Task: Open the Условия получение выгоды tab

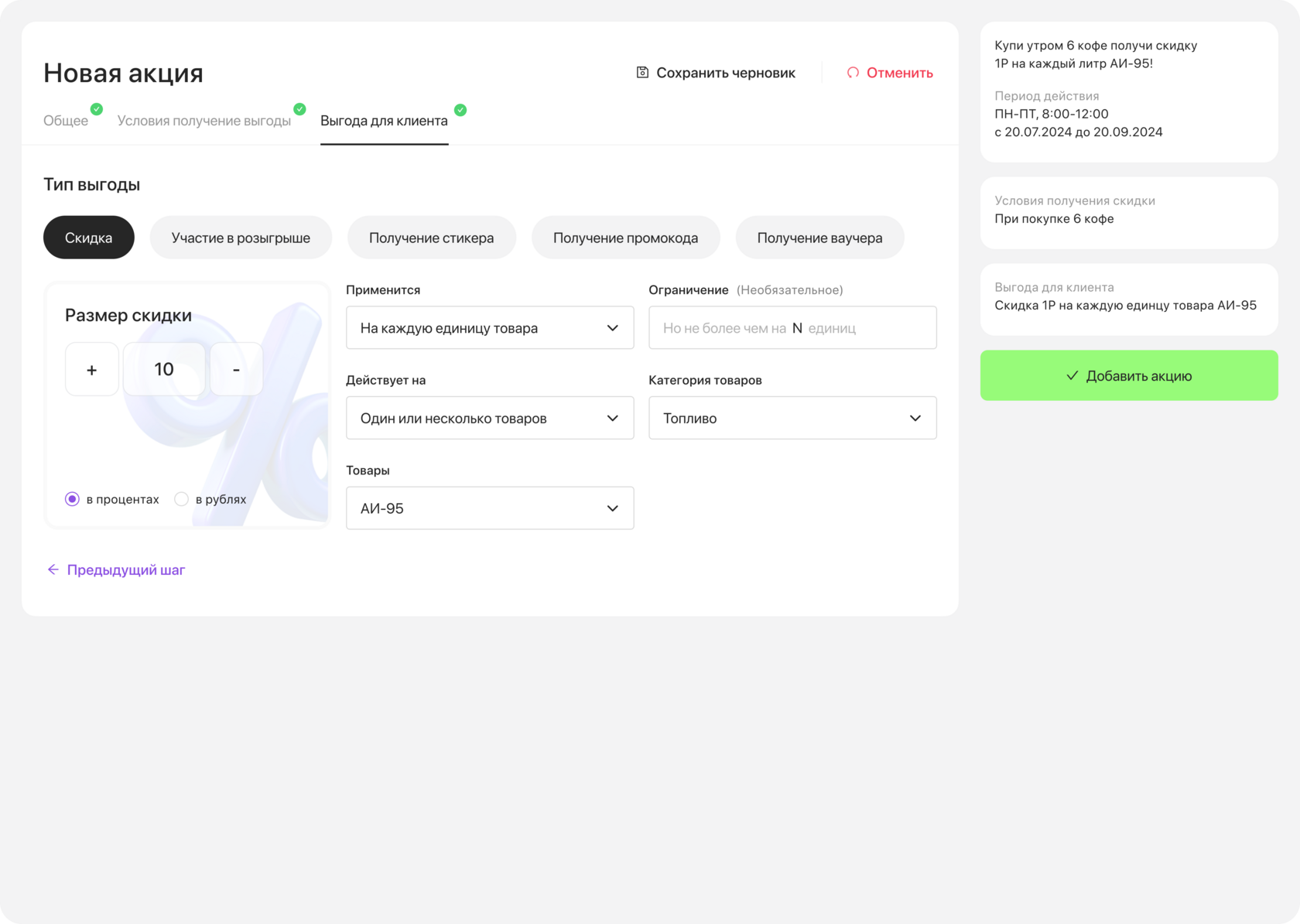Action: click(204, 121)
